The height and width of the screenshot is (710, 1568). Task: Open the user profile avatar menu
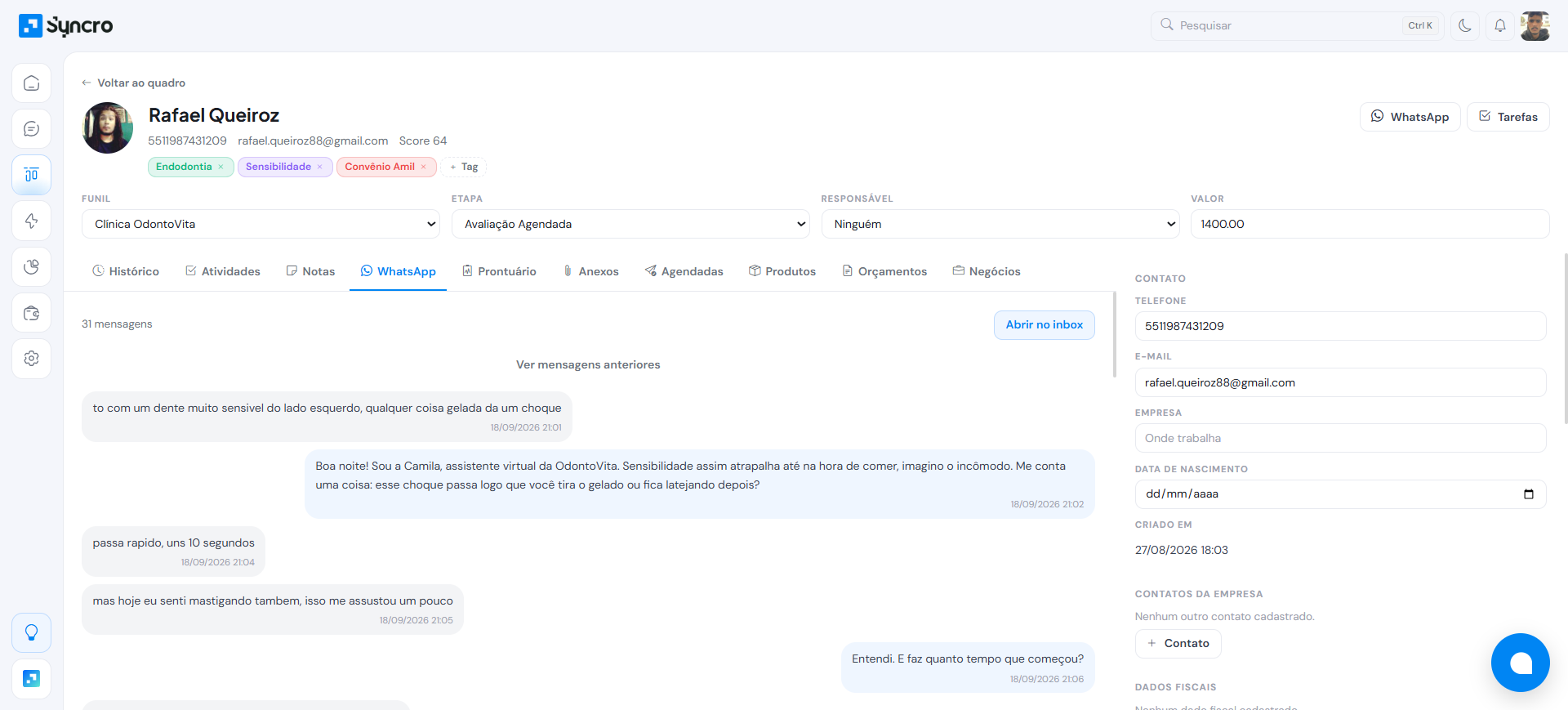coord(1535,25)
